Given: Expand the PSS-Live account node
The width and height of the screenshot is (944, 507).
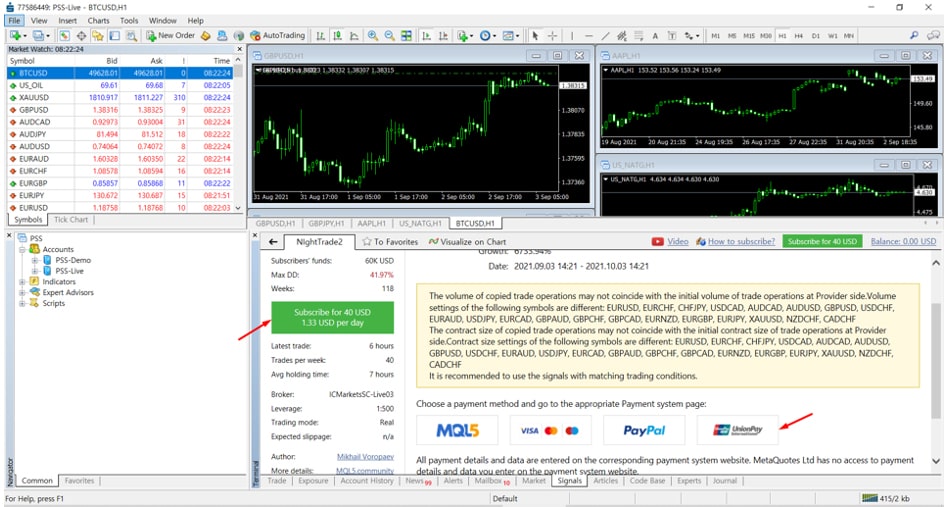Looking at the screenshot, I should 35,271.
